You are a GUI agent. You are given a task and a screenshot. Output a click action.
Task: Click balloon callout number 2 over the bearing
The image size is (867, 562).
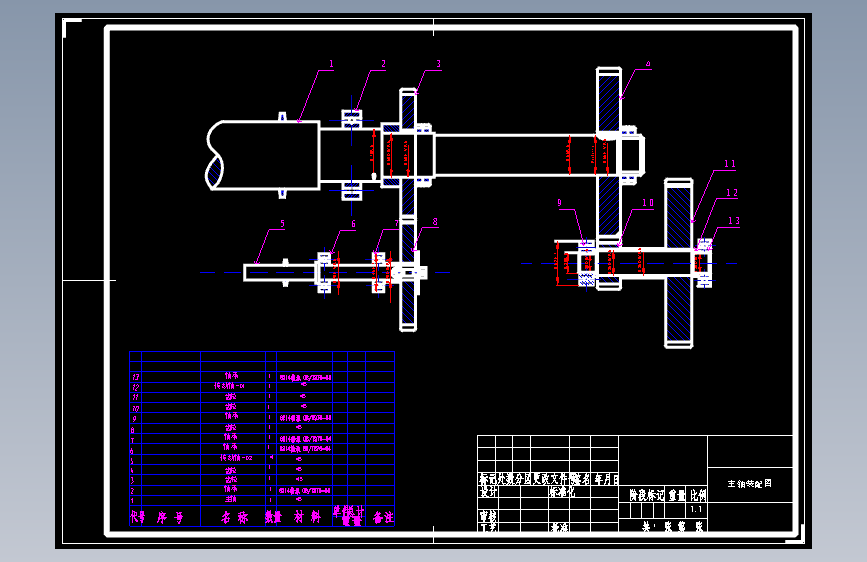[383, 64]
